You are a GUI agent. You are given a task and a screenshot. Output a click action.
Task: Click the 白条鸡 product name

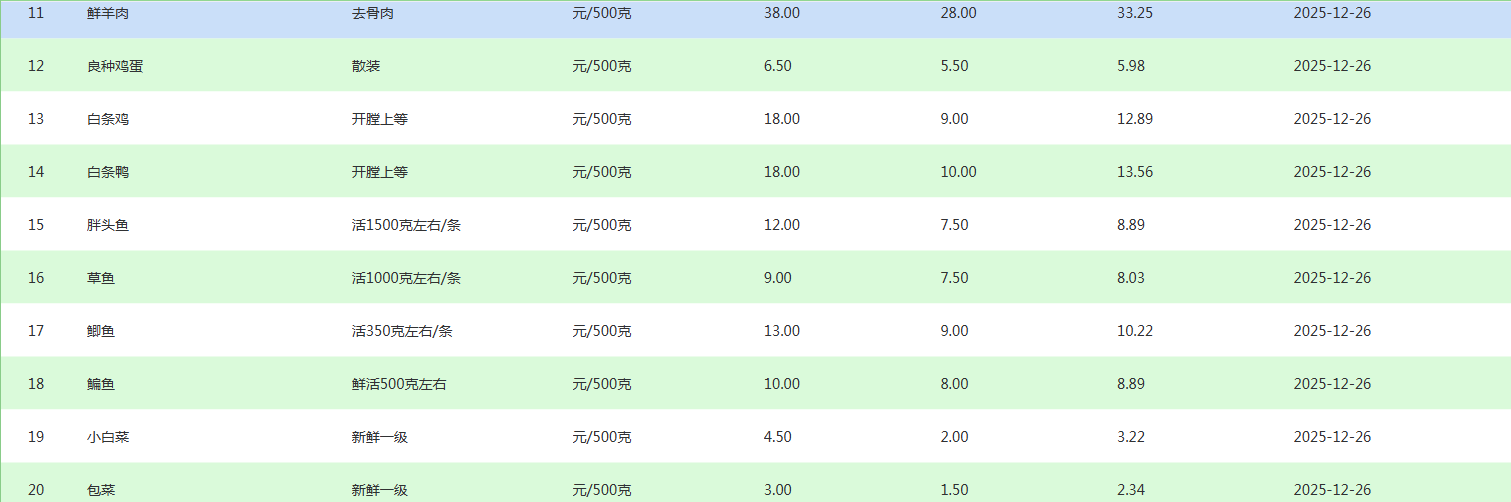coord(108,119)
